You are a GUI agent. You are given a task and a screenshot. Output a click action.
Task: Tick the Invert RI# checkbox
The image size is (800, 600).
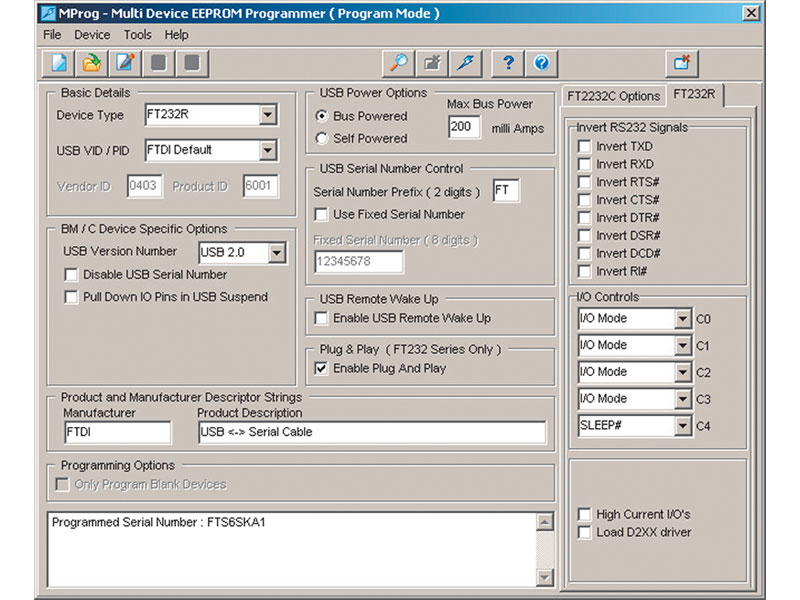tap(584, 271)
